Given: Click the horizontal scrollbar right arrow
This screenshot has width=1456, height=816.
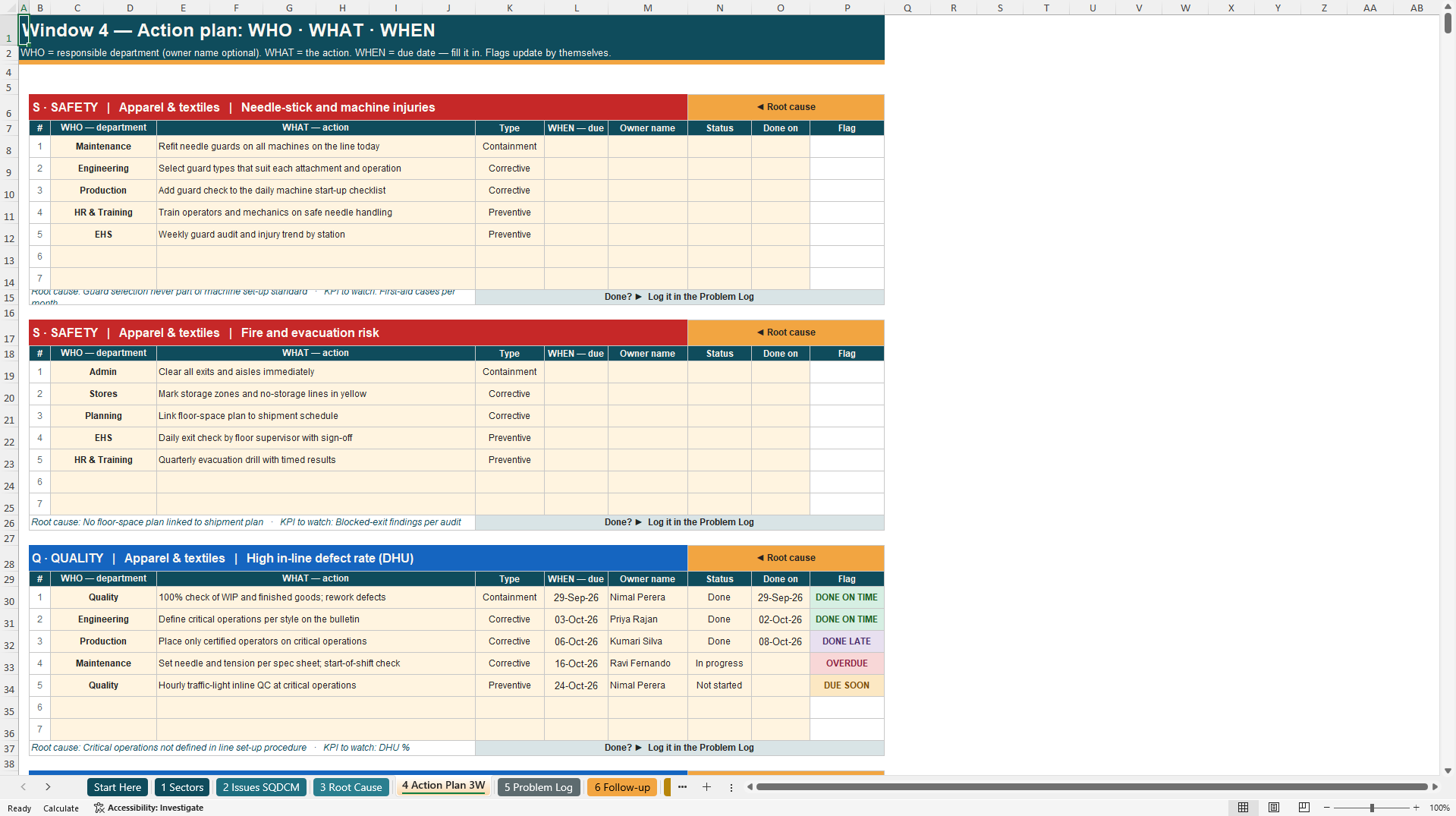Looking at the screenshot, I should pyautogui.click(x=1435, y=787).
